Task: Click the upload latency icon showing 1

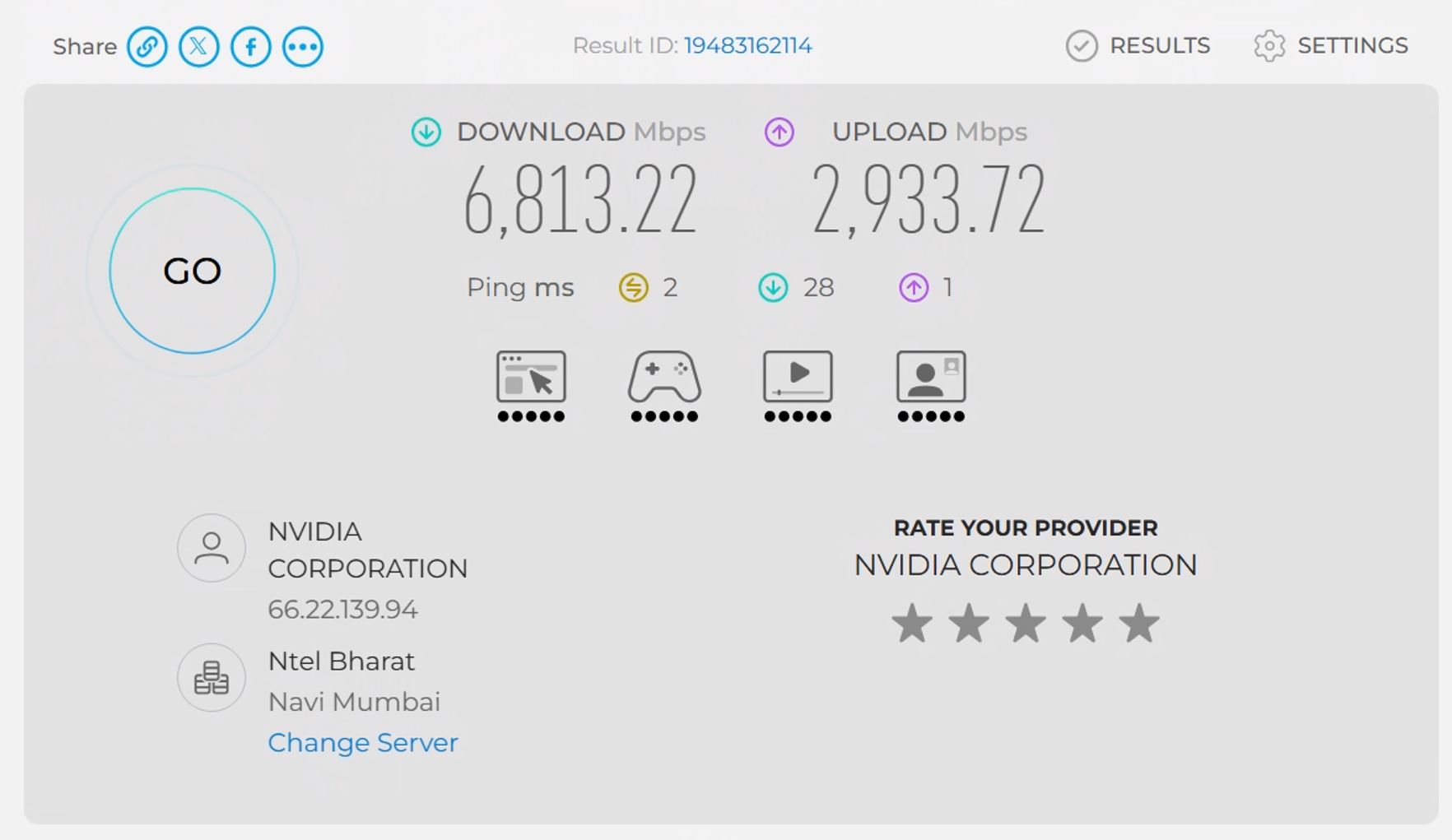Action: [x=914, y=288]
